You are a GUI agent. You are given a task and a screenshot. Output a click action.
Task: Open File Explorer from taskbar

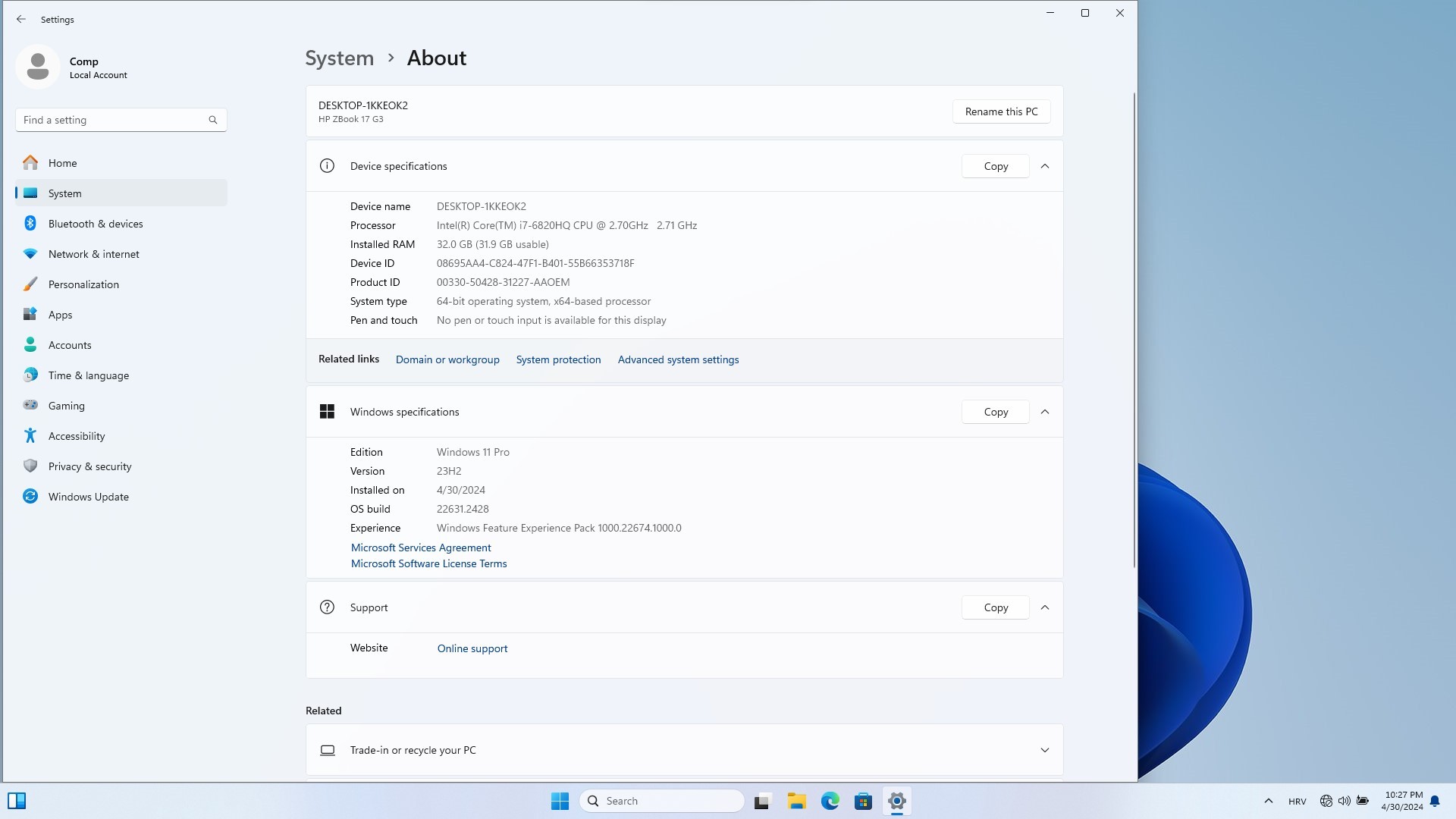(x=796, y=801)
